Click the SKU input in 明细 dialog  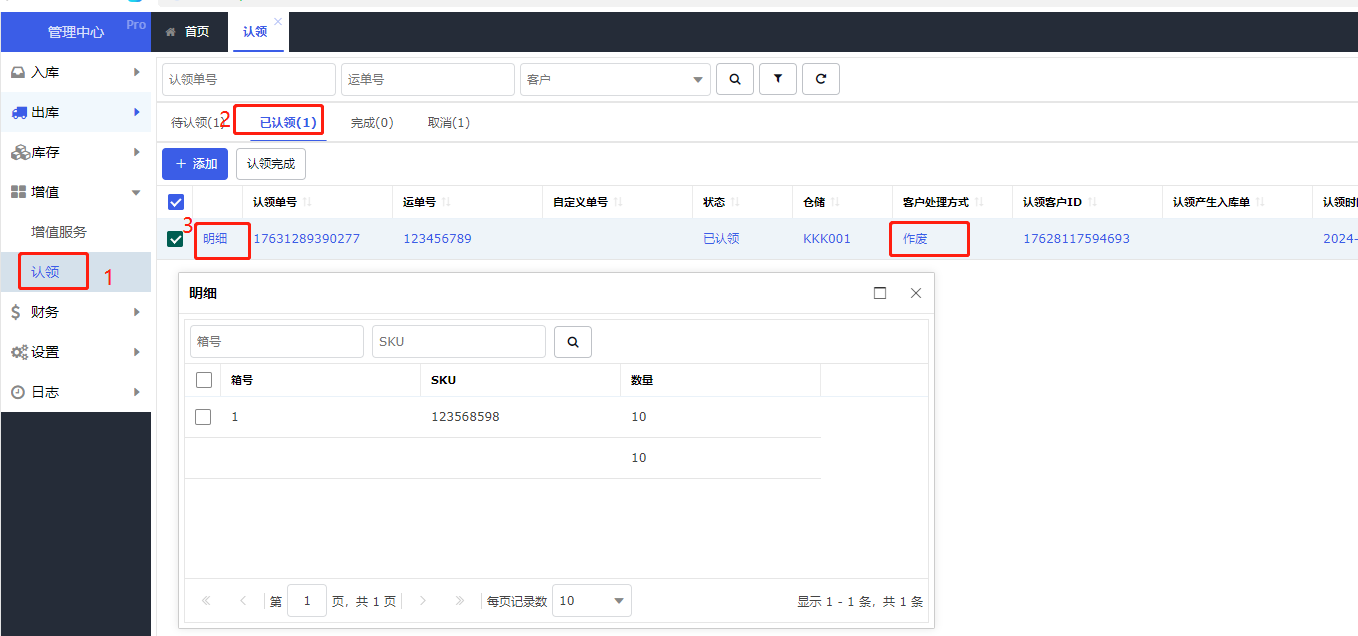(x=459, y=341)
